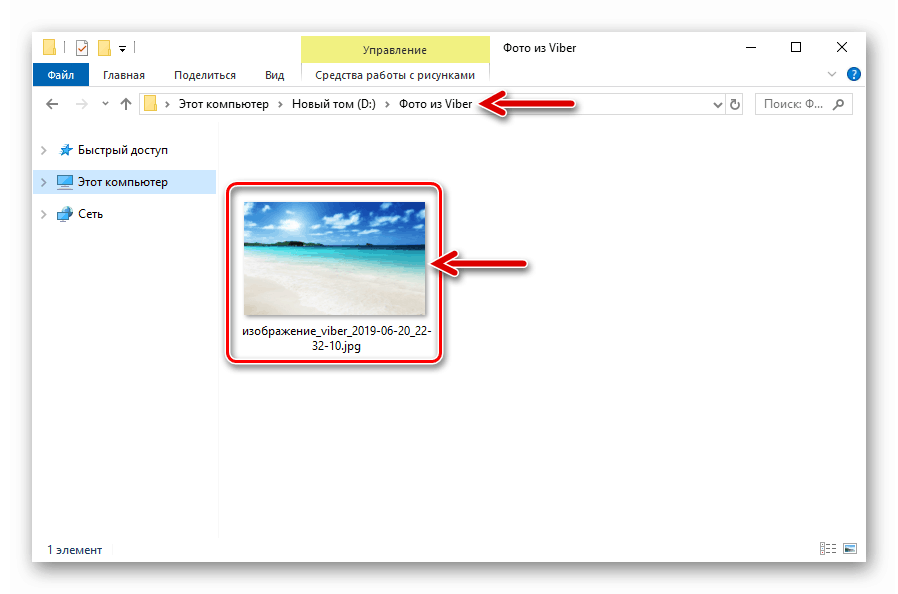Viewport: 898px width, 594px height.
Task: Select Этот компьютер in the address path
Action: tap(223, 104)
